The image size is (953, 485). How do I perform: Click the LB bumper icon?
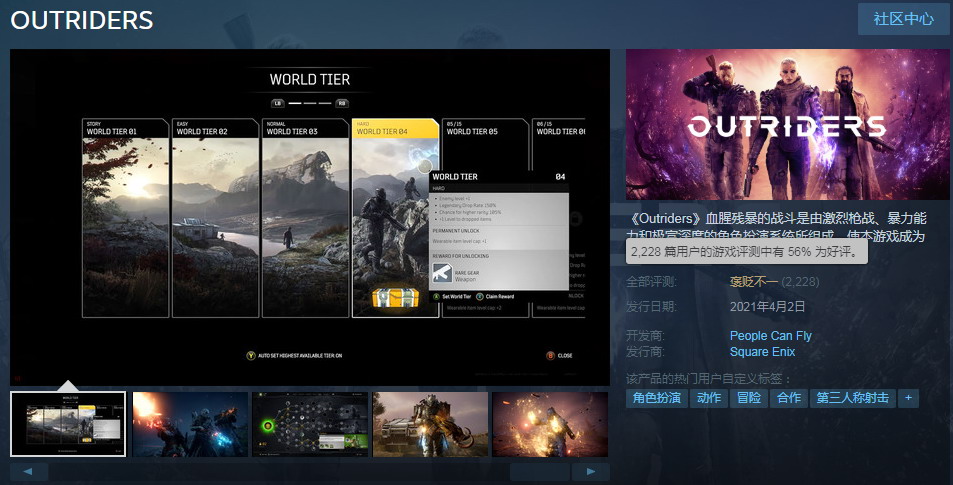tap(278, 103)
